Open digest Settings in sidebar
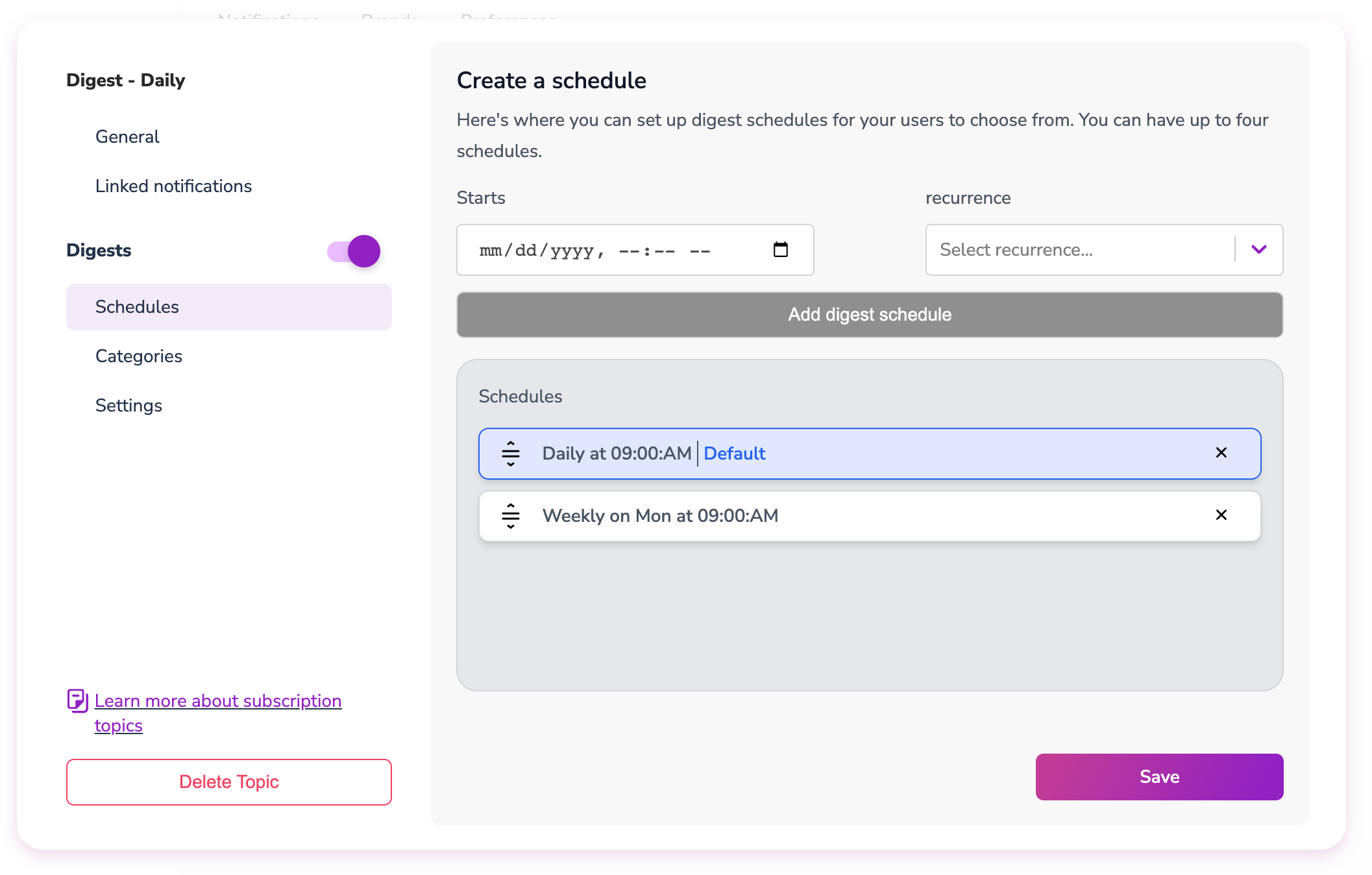This screenshot has width=1372, height=875. 129,406
